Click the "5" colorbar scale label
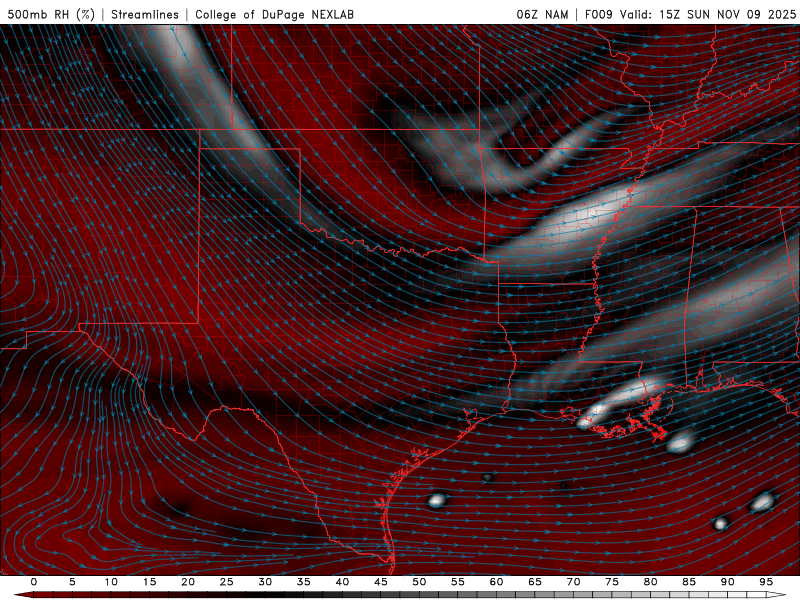The width and height of the screenshot is (800, 600). pos(72,582)
